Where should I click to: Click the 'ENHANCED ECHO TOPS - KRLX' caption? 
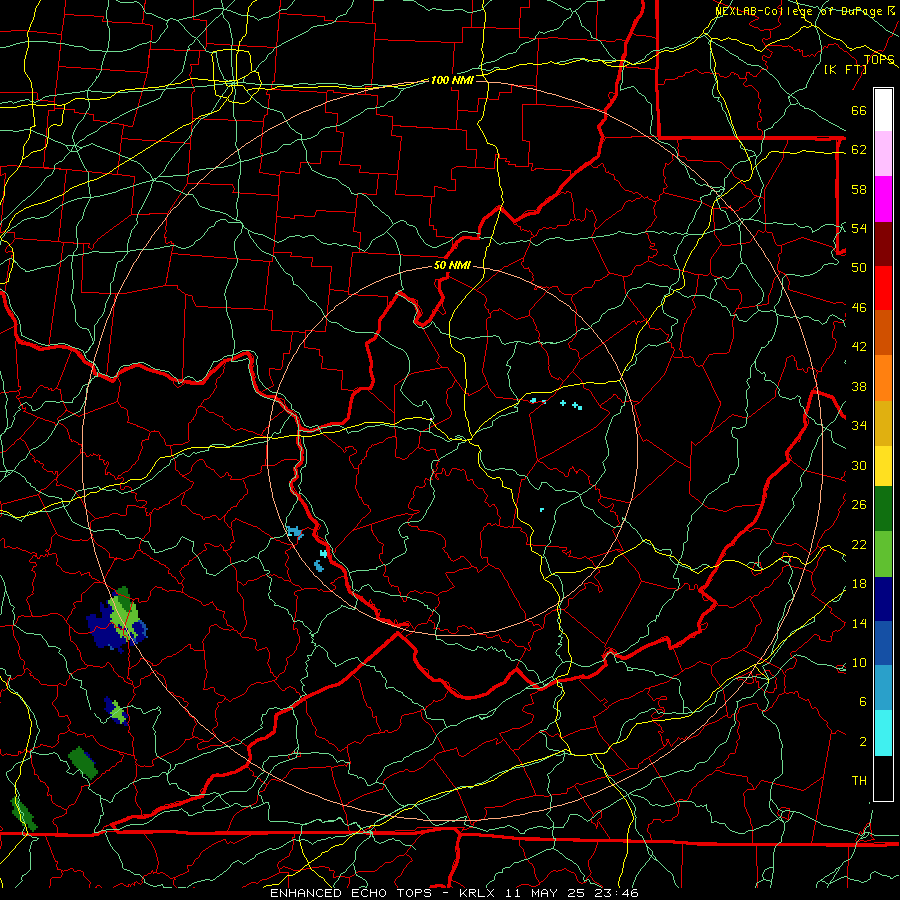(x=384, y=893)
